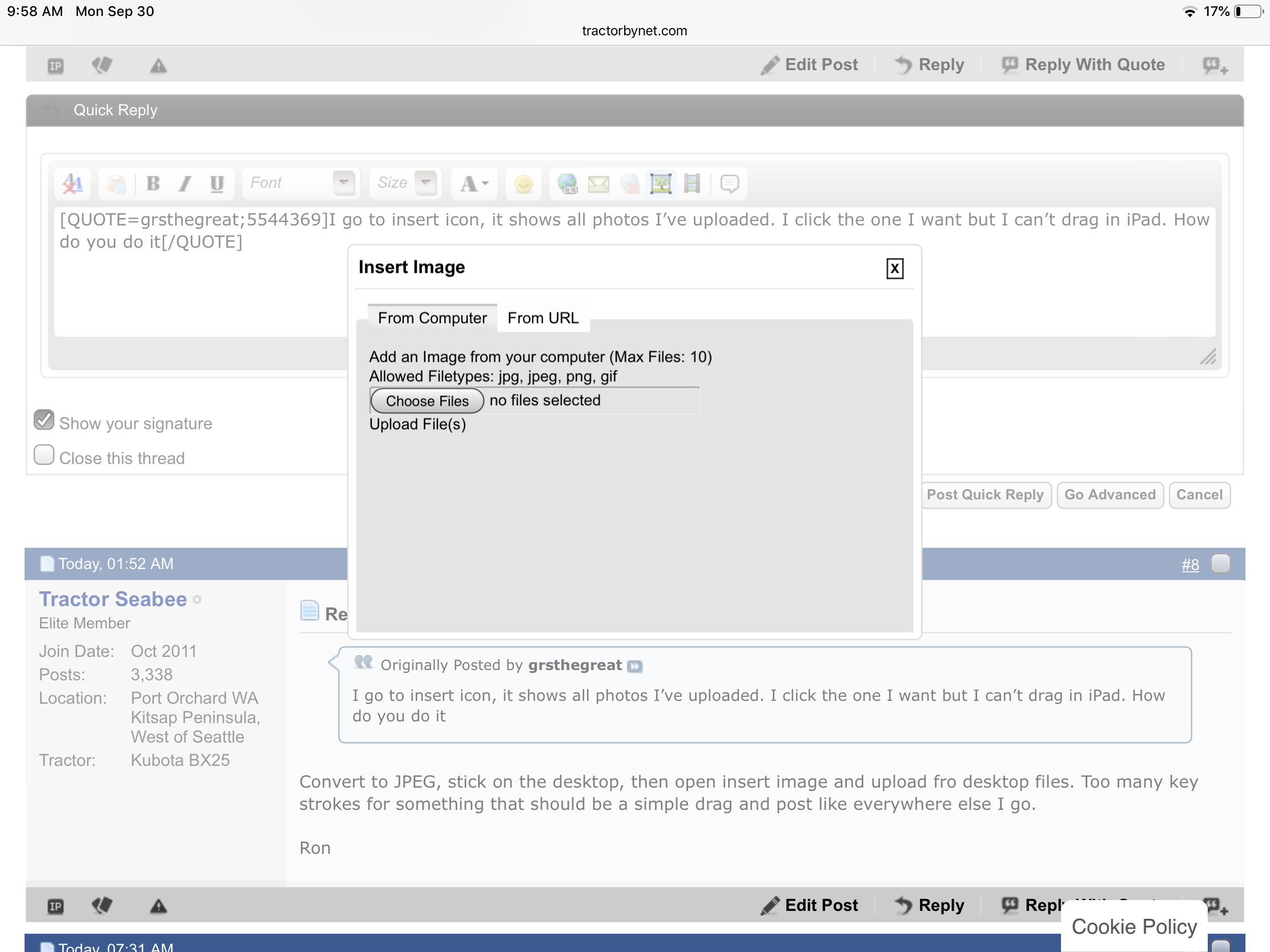Enable the Close this thread checkbox
This screenshot has width=1270, height=952.
coord(44,455)
